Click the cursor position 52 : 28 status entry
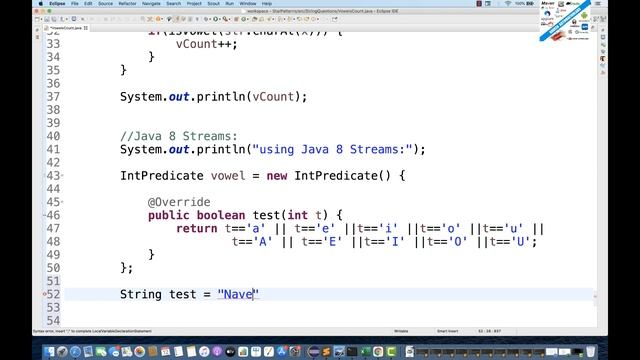The height and width of the screenshot is (360, 640). tap(489, 331)
